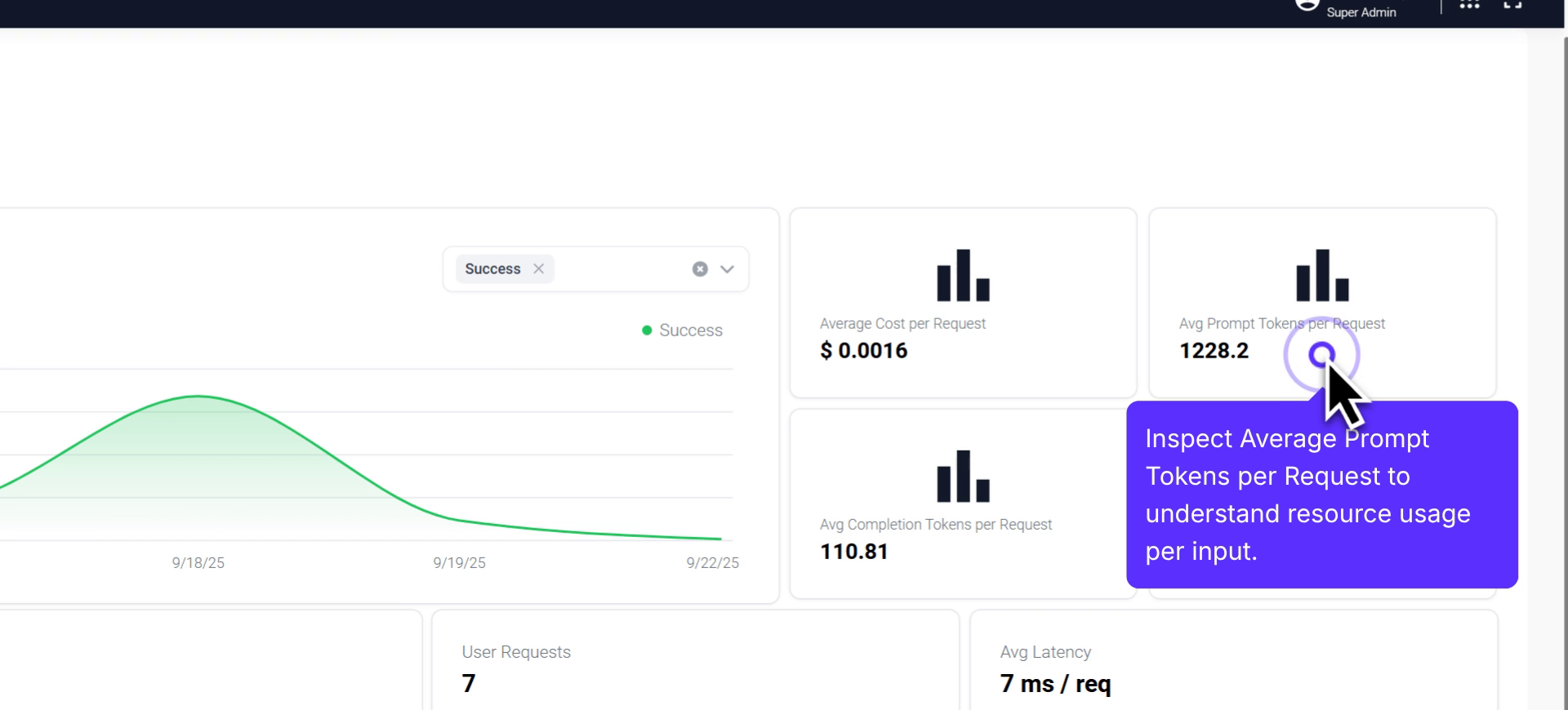1568x710 pixels.
Task: Click inside the status filter input area
Action: (621, 269)
